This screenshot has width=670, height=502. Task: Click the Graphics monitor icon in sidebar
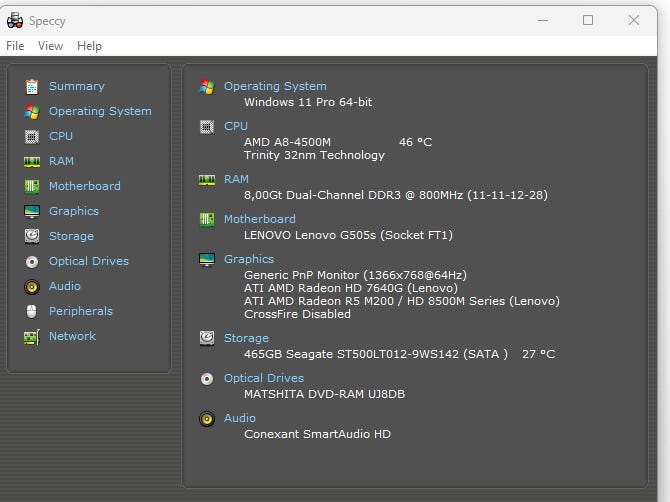click(32, 211)
